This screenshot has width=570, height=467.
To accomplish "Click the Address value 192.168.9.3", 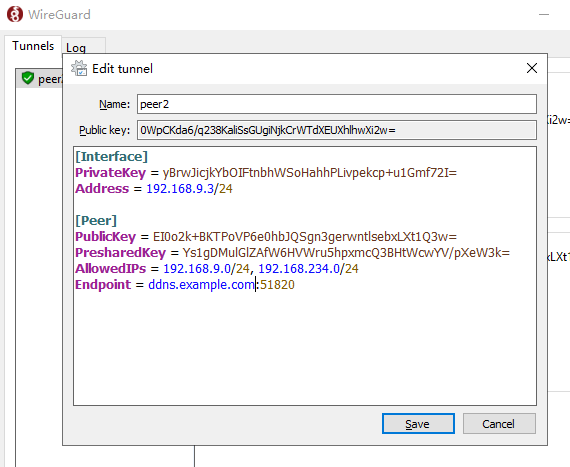I will tap(180, 189).
